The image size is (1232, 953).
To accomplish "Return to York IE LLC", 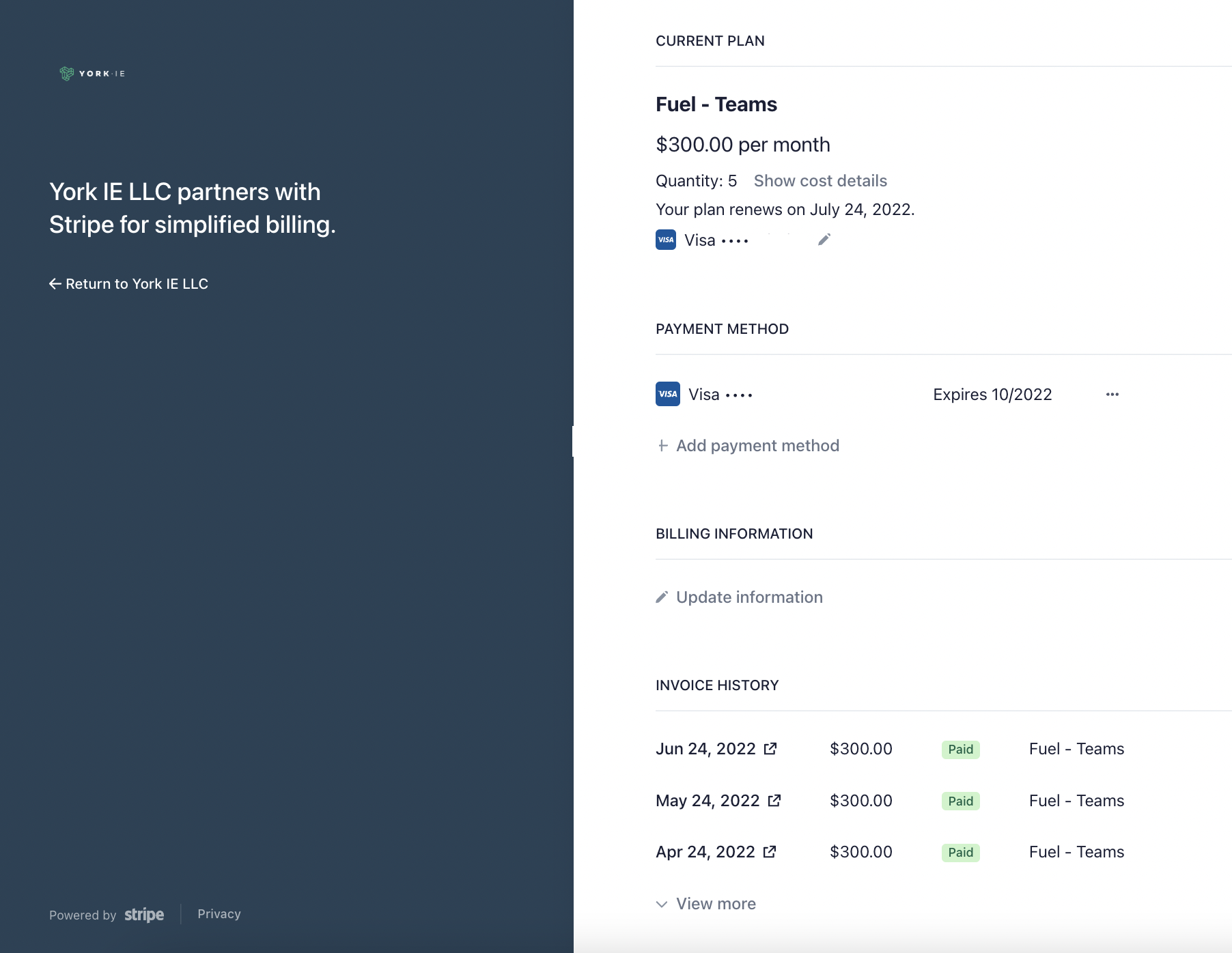I will 129,284.
